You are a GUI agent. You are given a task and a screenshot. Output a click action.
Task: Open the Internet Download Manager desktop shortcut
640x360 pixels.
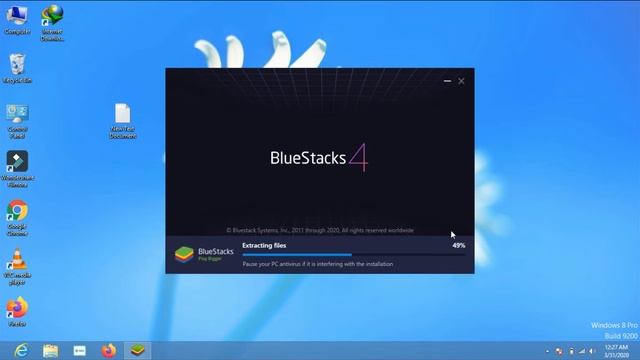coord(52,22)
